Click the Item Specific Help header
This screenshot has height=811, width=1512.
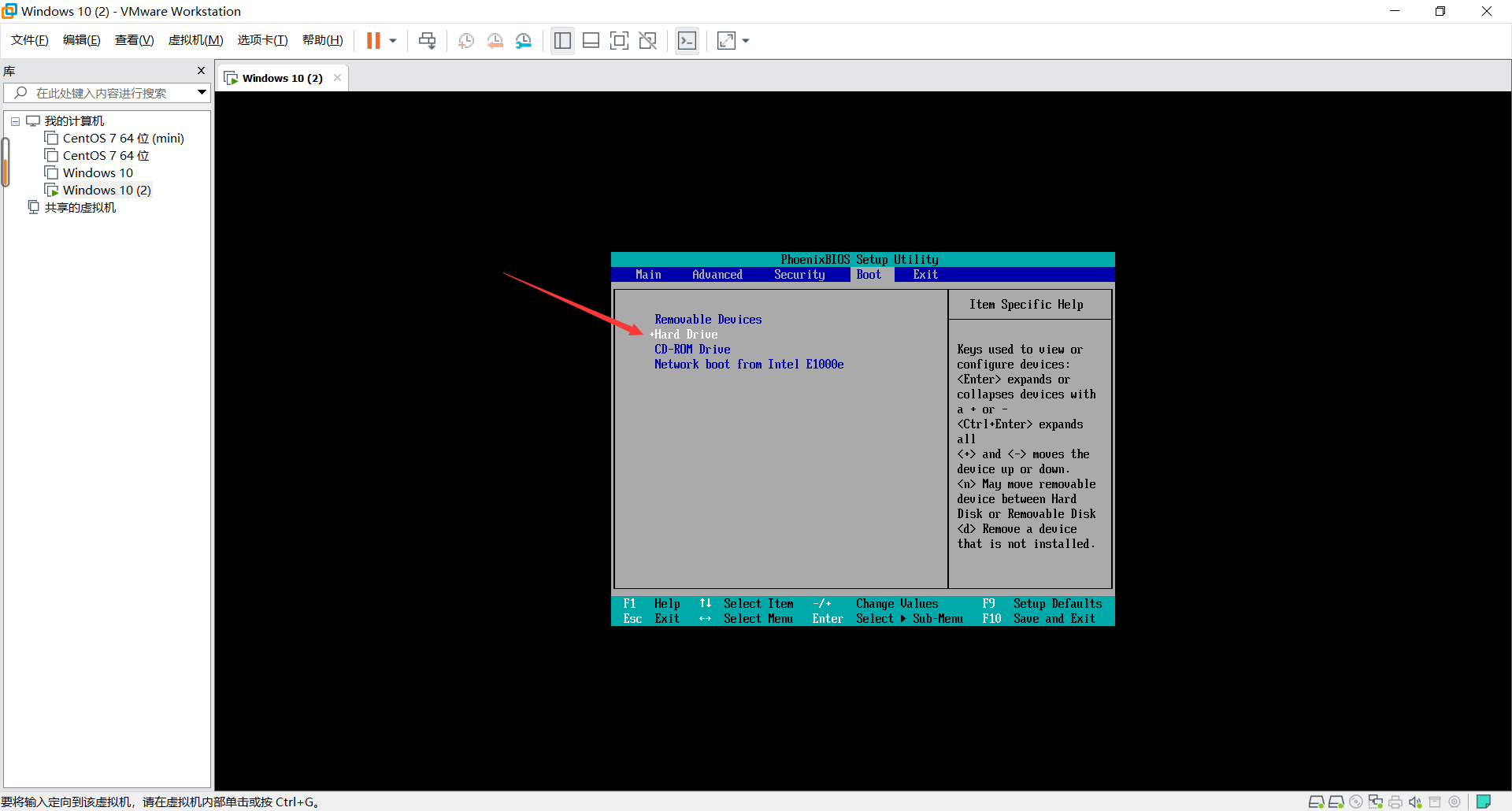pyautogui.click(x=1026, y=305)
